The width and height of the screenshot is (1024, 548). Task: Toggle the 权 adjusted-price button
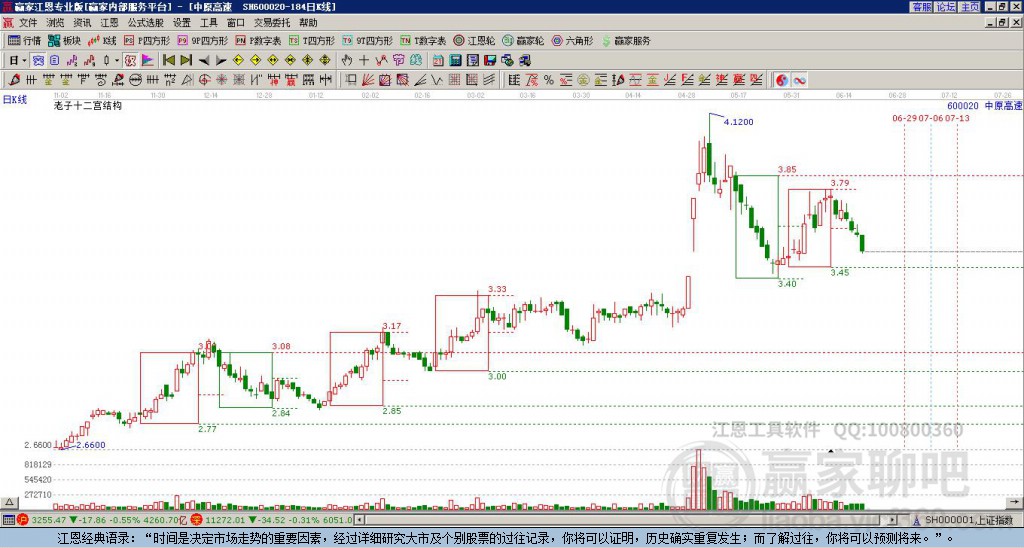pyautogui.click(x=130, y=61)
